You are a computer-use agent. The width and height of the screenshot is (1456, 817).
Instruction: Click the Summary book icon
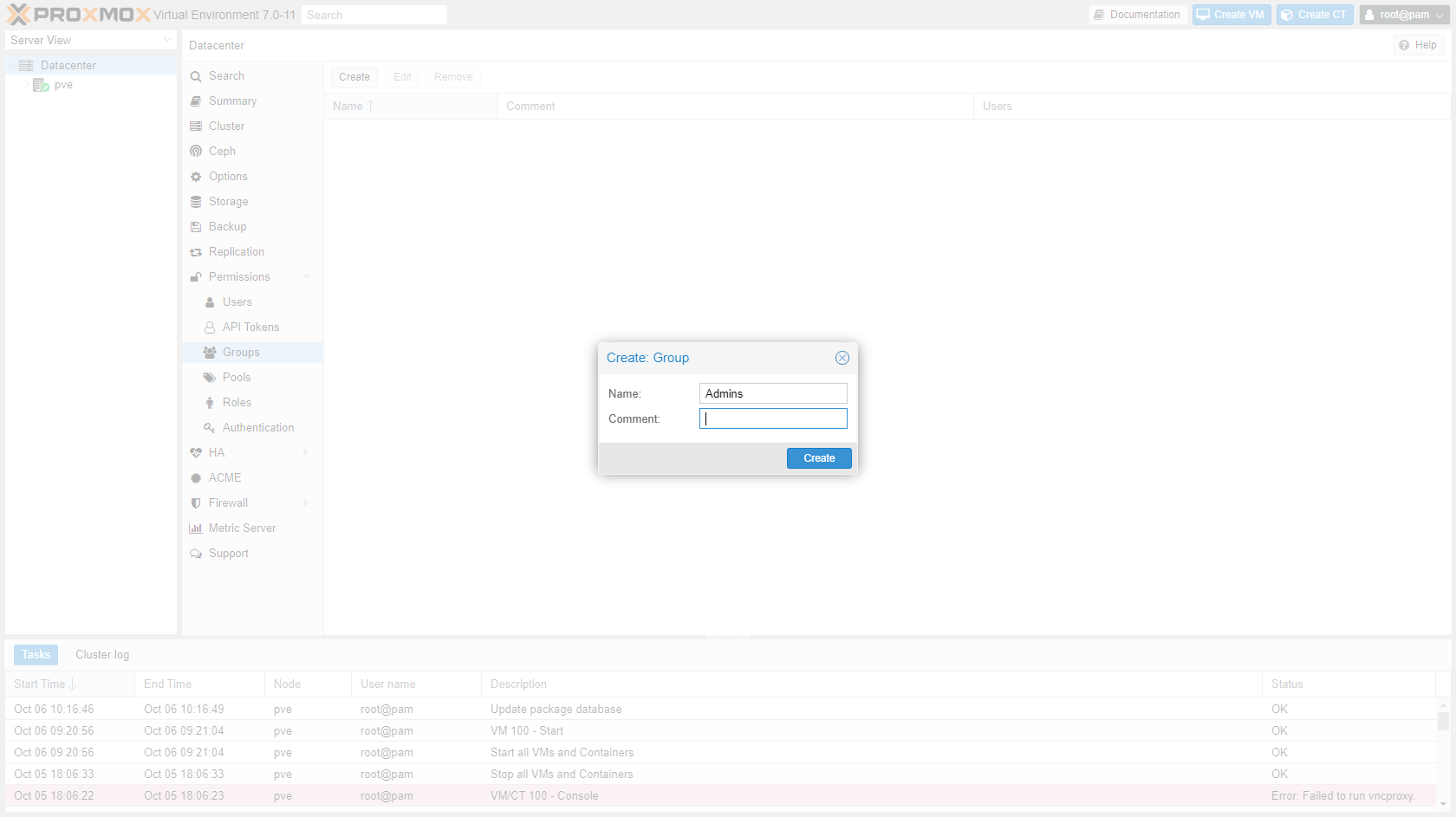point(196,101)
